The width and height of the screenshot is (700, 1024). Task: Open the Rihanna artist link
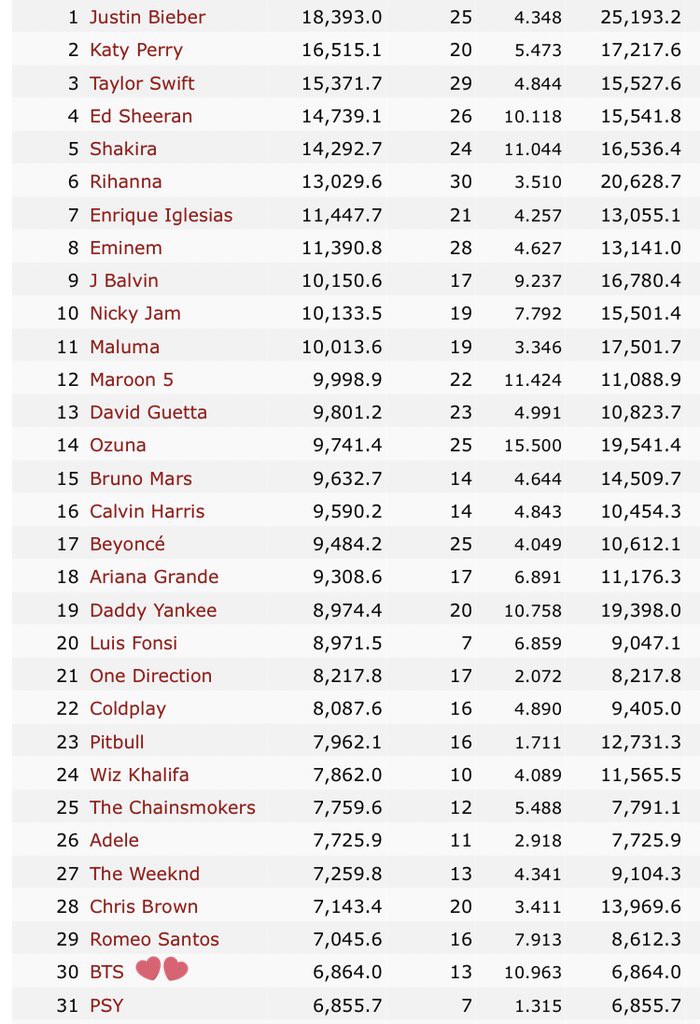click(125, 182)
